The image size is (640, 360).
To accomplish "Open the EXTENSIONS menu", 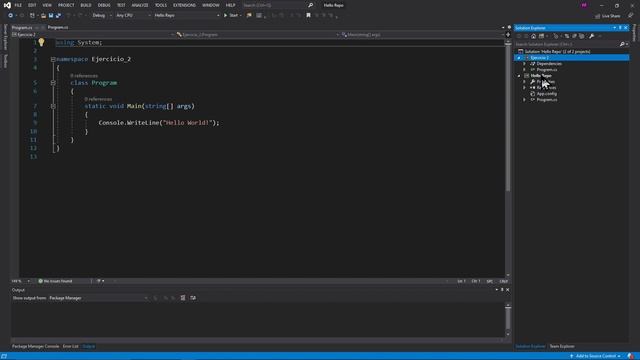I will [184, 5].
